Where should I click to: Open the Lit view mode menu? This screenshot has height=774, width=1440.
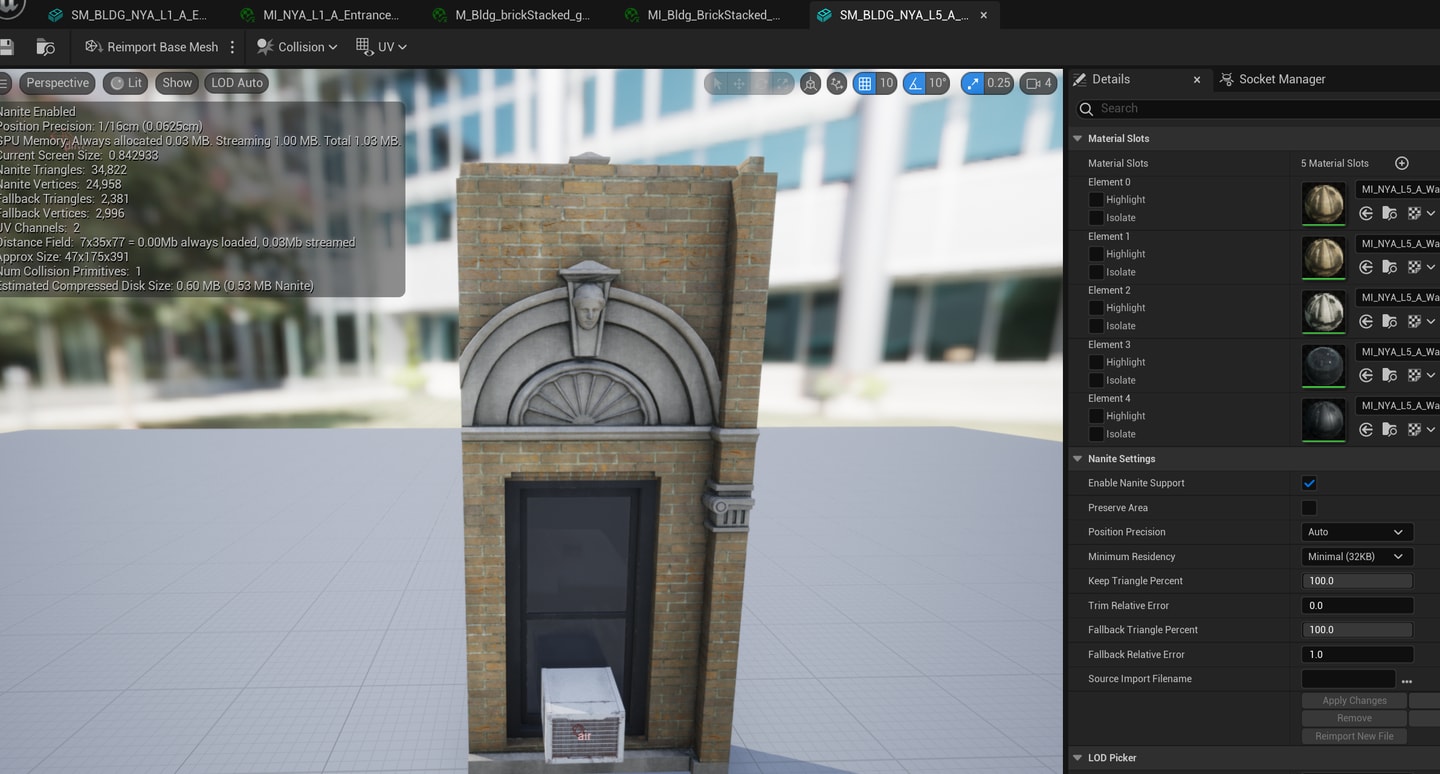[x=126, y=83]
